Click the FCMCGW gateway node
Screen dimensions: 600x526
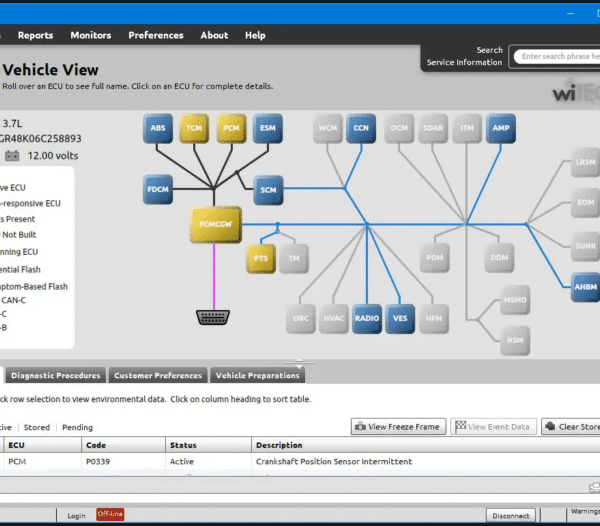click(x=216, y=225)
